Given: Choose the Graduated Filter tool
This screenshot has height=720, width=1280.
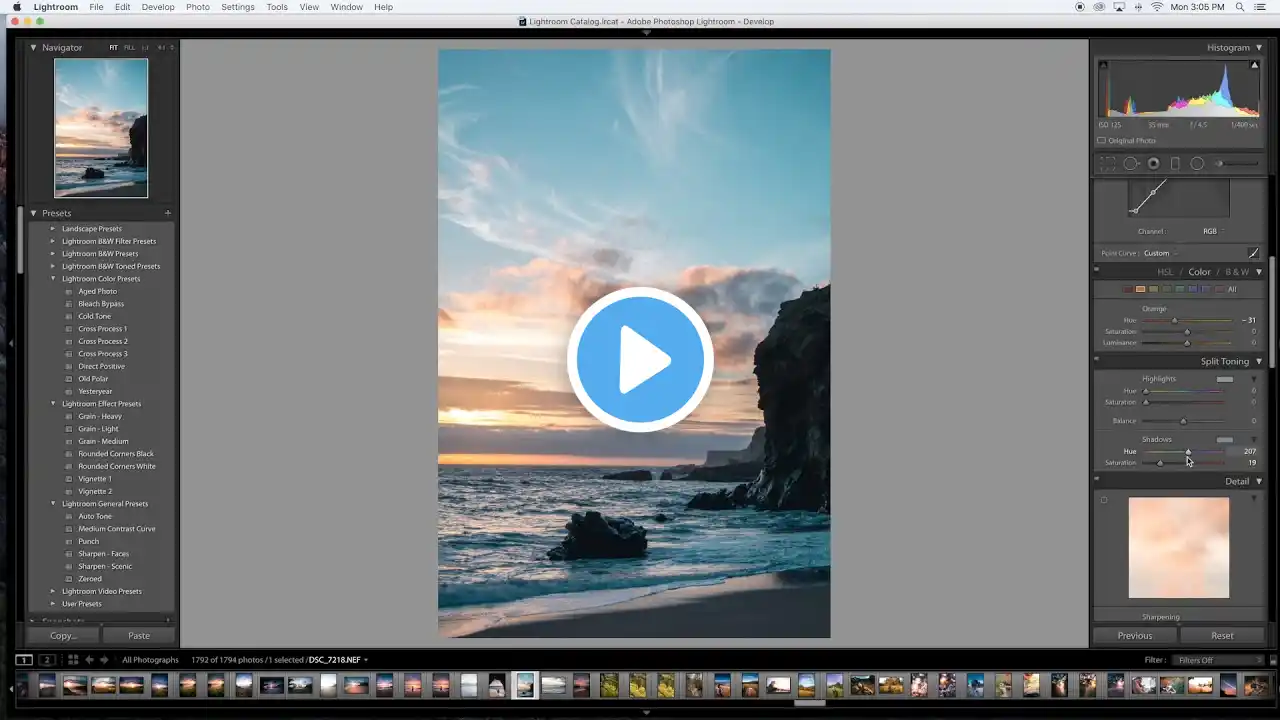Looking at the screenshot, I should 1175,164.
